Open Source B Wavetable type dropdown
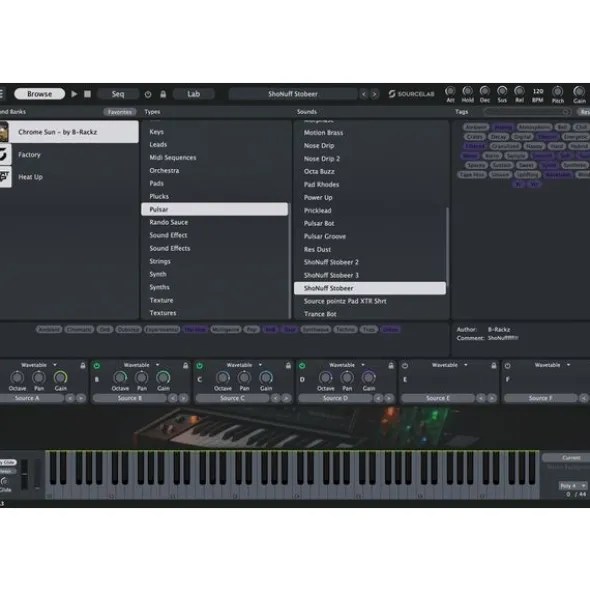 point(142,365)
